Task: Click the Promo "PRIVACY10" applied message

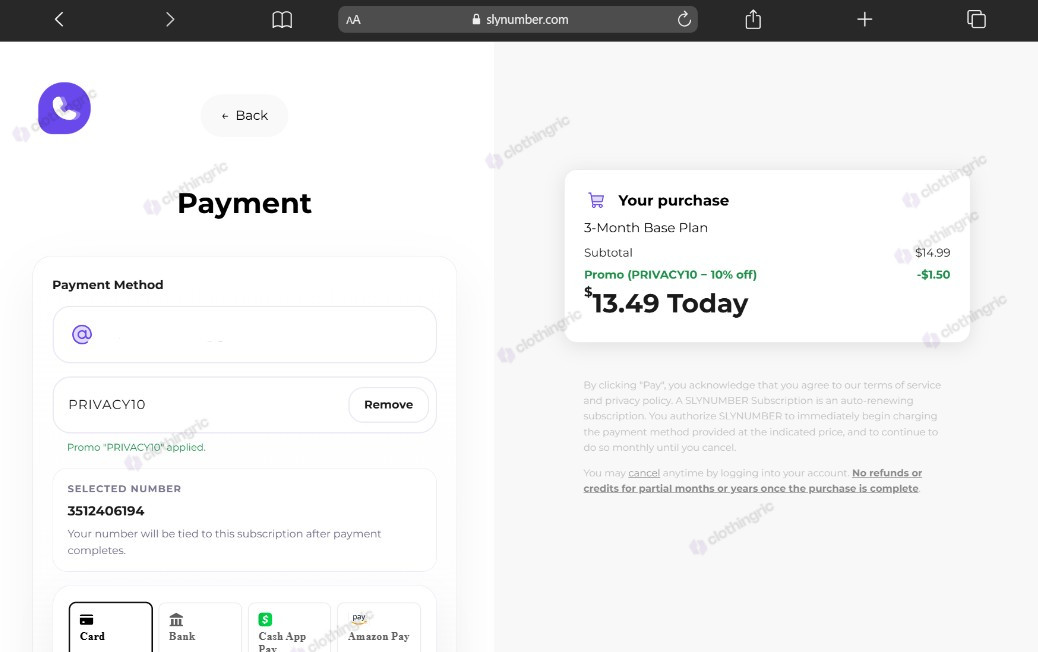Action: point(136,447)
